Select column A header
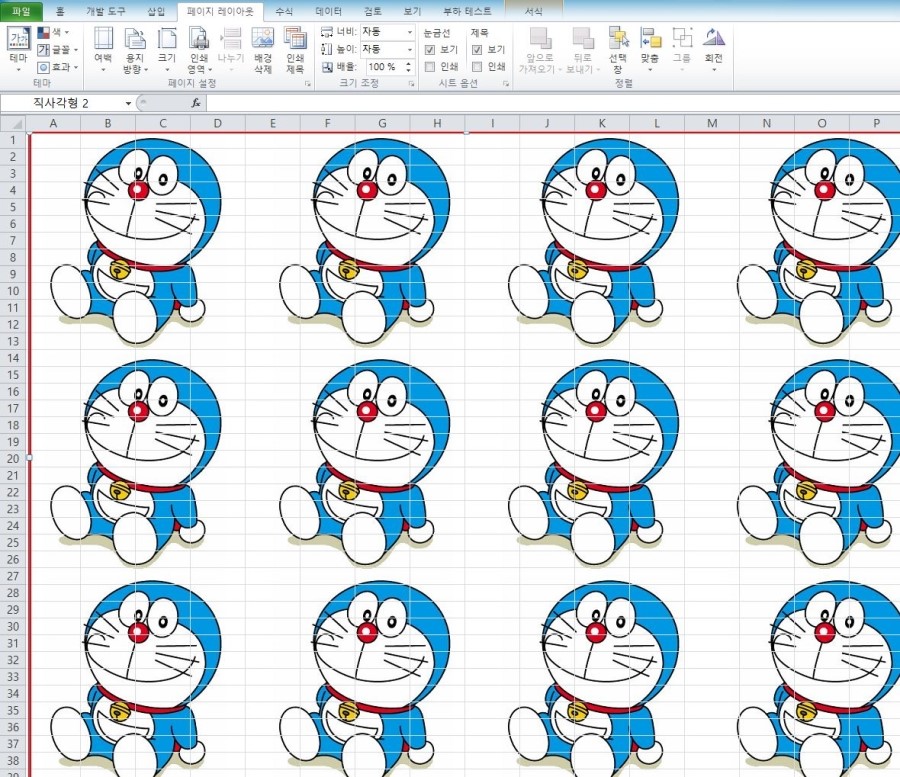Viewport: 900px width, 777px height. coord(53,123)
